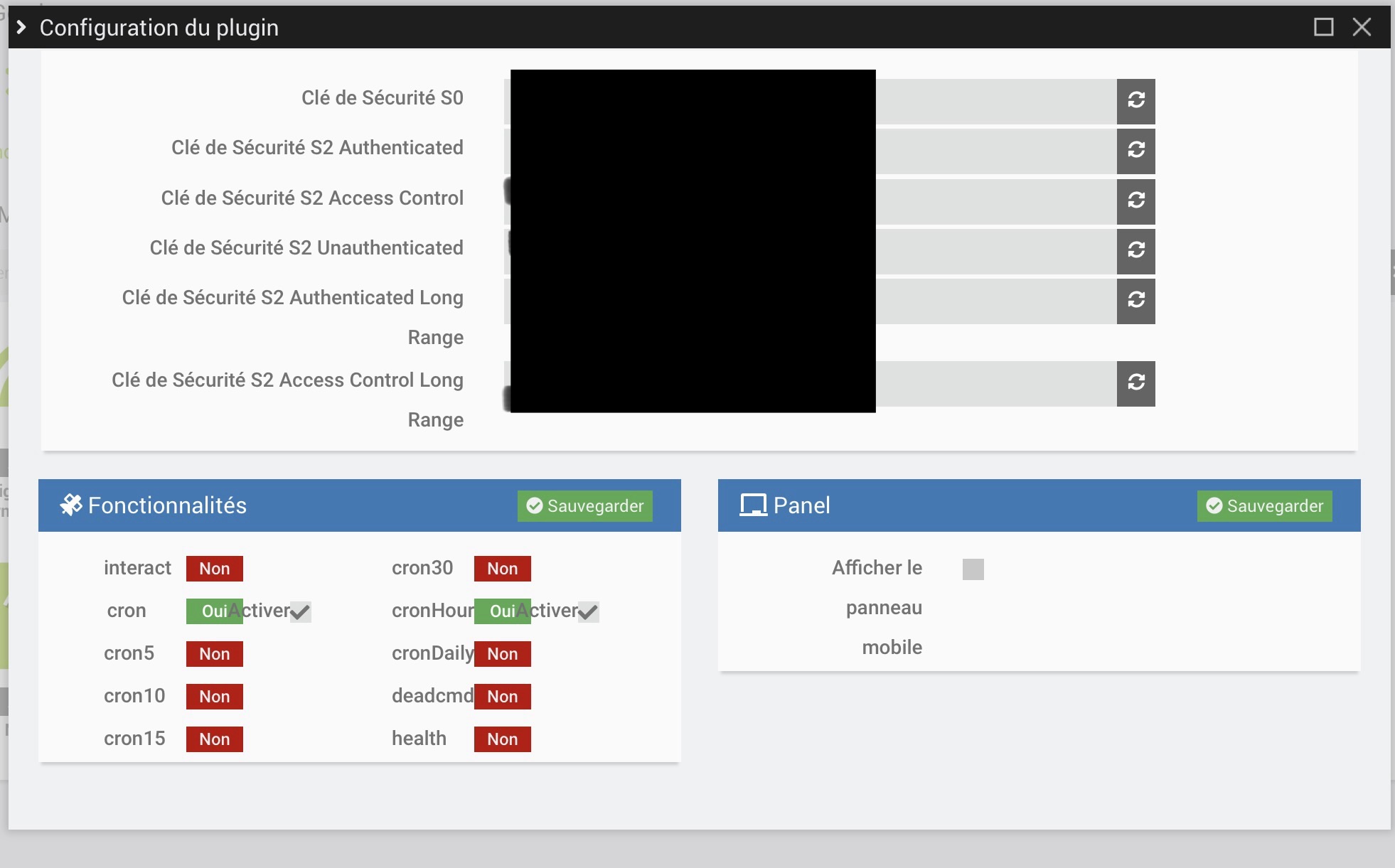This screenshot has width=1395, height=868.
Task: Uncheck the cron Activer checkbox
Action: (300, 611)
